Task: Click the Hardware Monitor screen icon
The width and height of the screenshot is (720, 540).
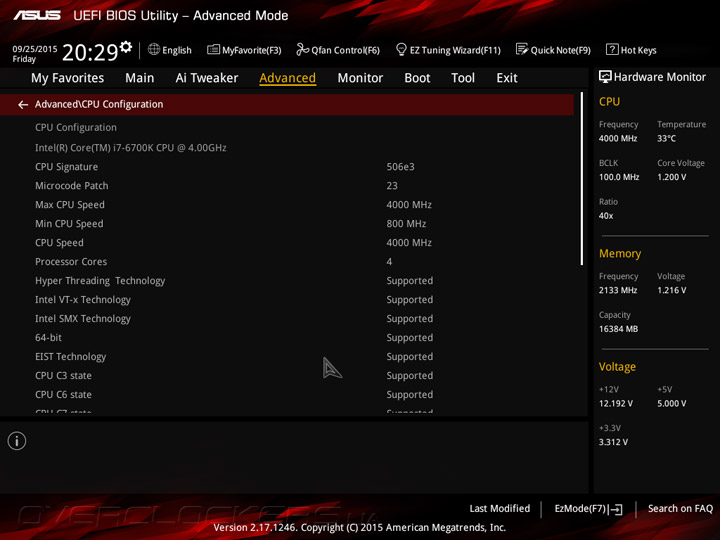Action: [605, 77]
